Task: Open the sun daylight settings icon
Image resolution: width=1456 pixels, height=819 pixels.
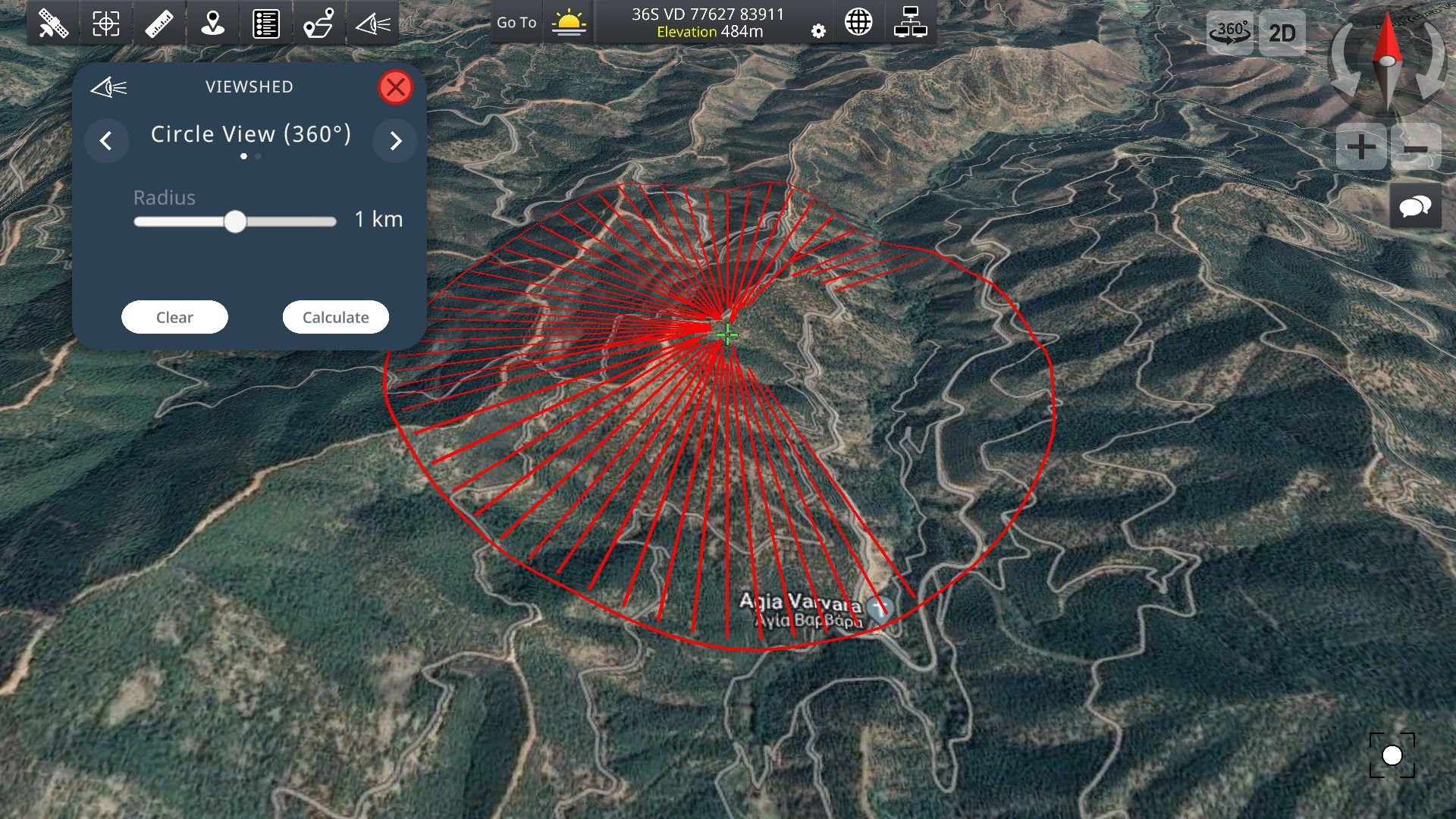Action: click(569, 23)
